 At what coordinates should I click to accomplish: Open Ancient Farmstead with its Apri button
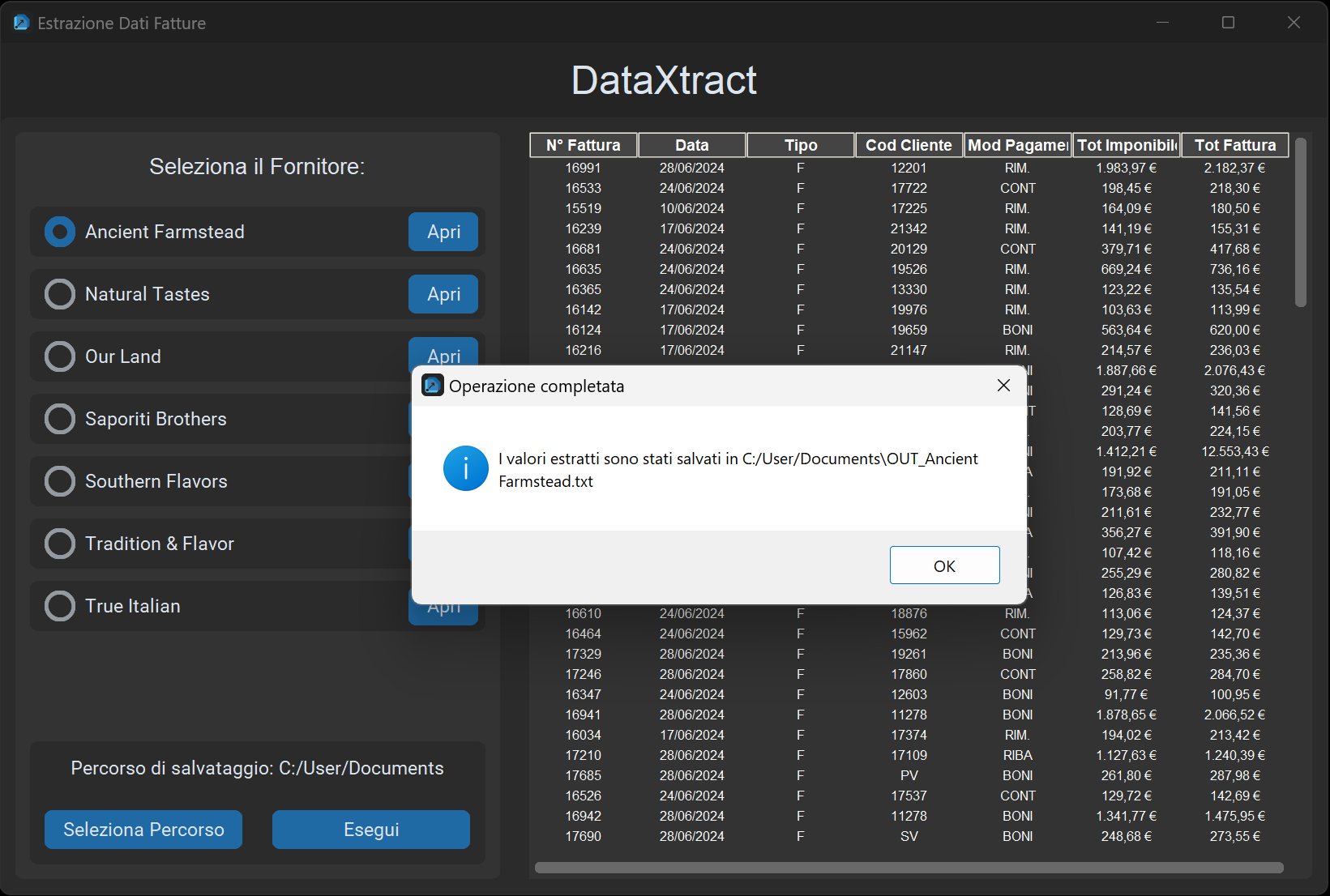[x=443, y=232]
